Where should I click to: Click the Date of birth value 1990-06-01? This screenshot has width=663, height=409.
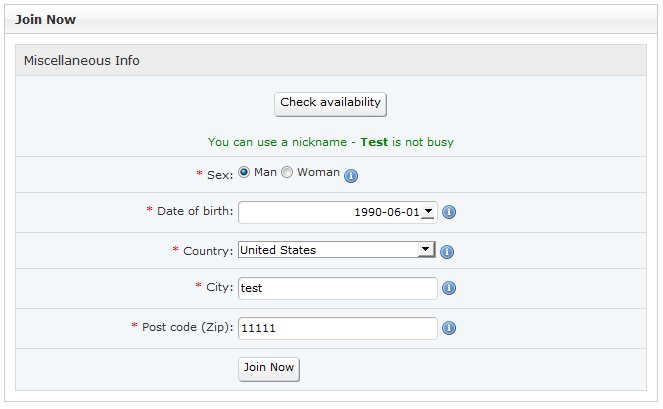(x=387, y=212)
